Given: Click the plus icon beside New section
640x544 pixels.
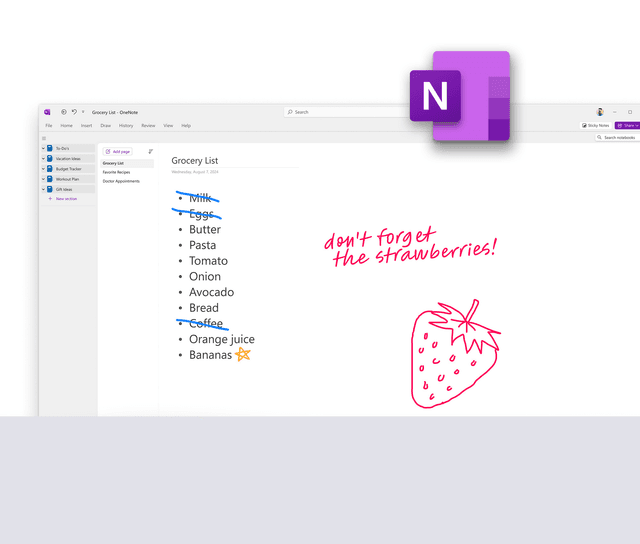Looking at the screenshot, I should [x=50, y=199].
